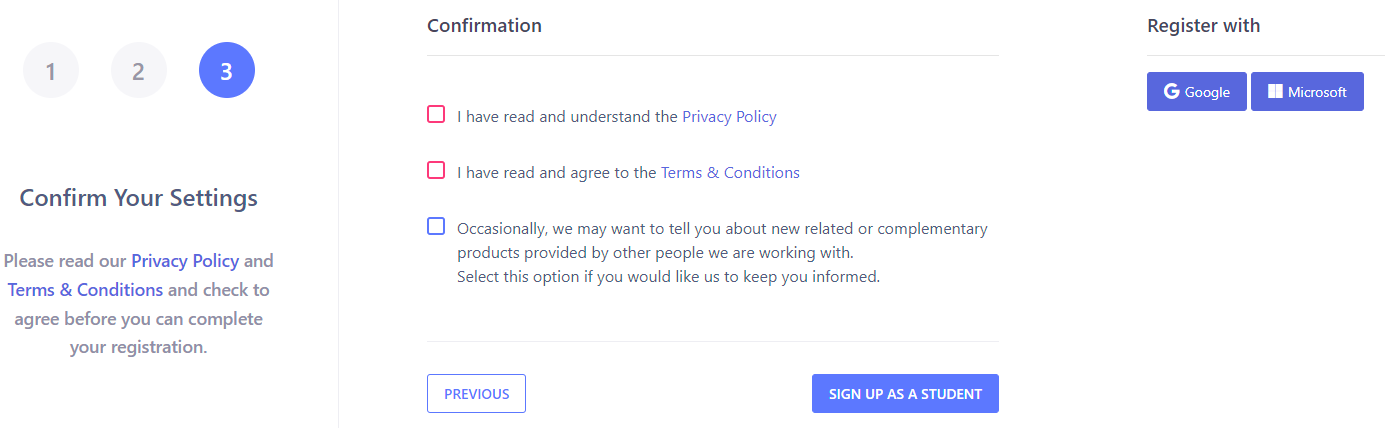This screenshot has height=428, width=1385.
Task: Click the 'I have read and agree to the' label
Action: tap(557, 172)
